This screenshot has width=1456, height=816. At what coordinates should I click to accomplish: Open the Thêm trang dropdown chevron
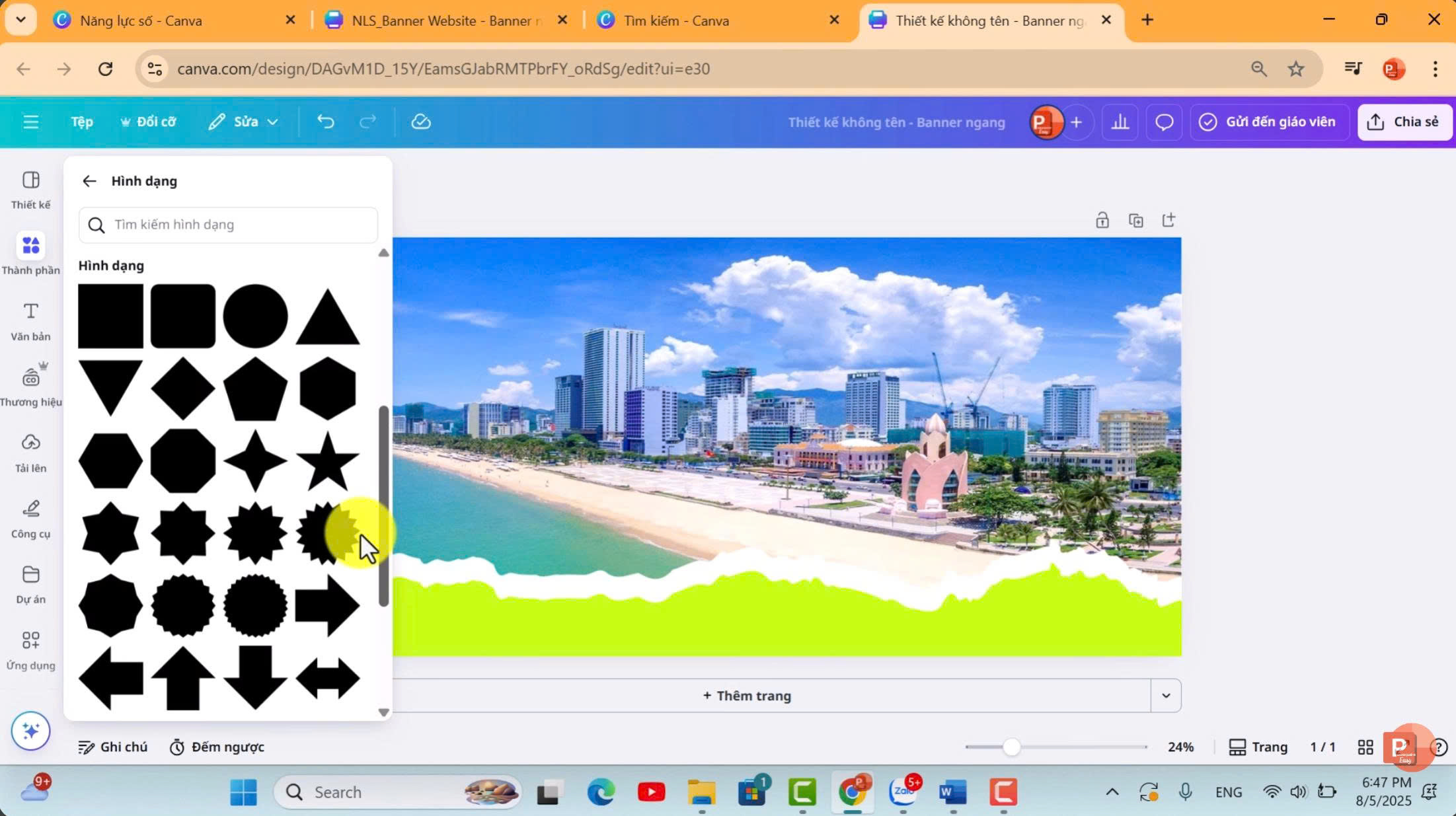point(1165,695)
